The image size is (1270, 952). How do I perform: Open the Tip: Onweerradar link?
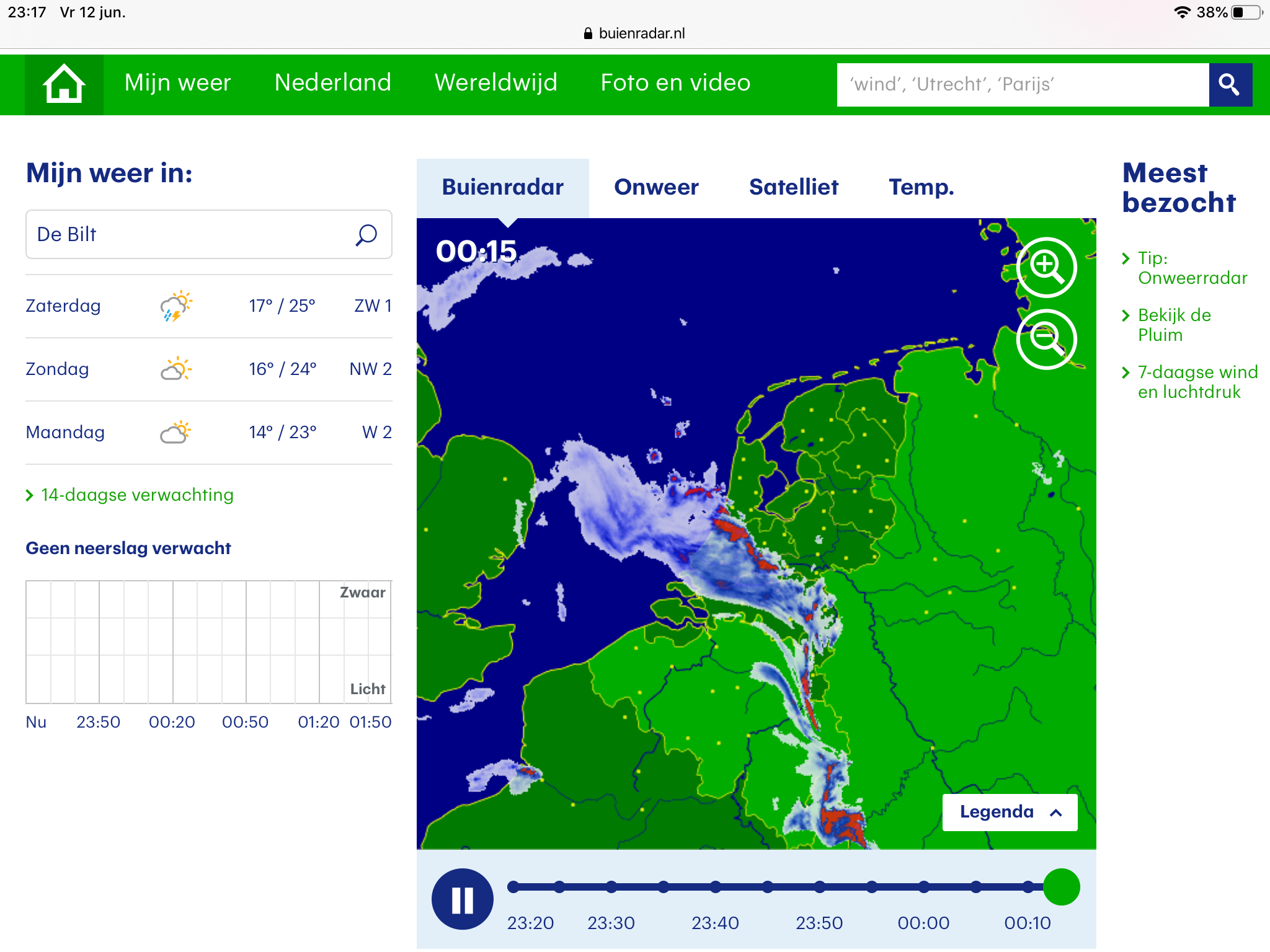click(x=1192, y=268)
